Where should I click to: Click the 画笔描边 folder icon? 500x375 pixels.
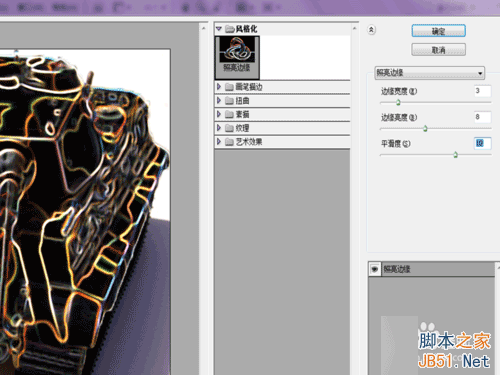pos(229,87)
